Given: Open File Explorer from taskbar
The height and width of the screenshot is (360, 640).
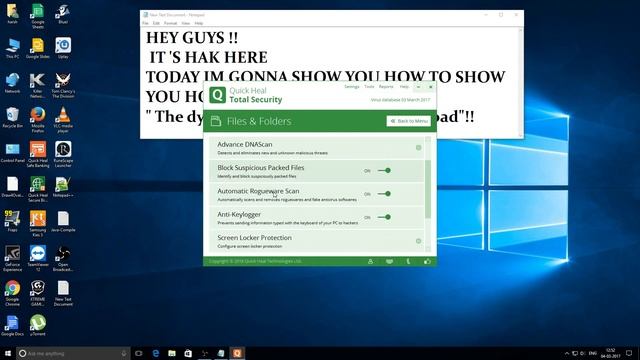Looking at the screenshot, I should [172, 353].
